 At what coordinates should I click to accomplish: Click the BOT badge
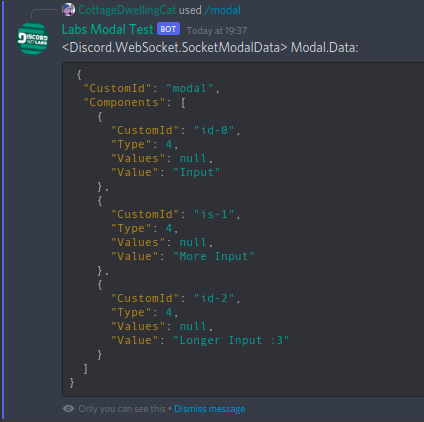(168, 29)
